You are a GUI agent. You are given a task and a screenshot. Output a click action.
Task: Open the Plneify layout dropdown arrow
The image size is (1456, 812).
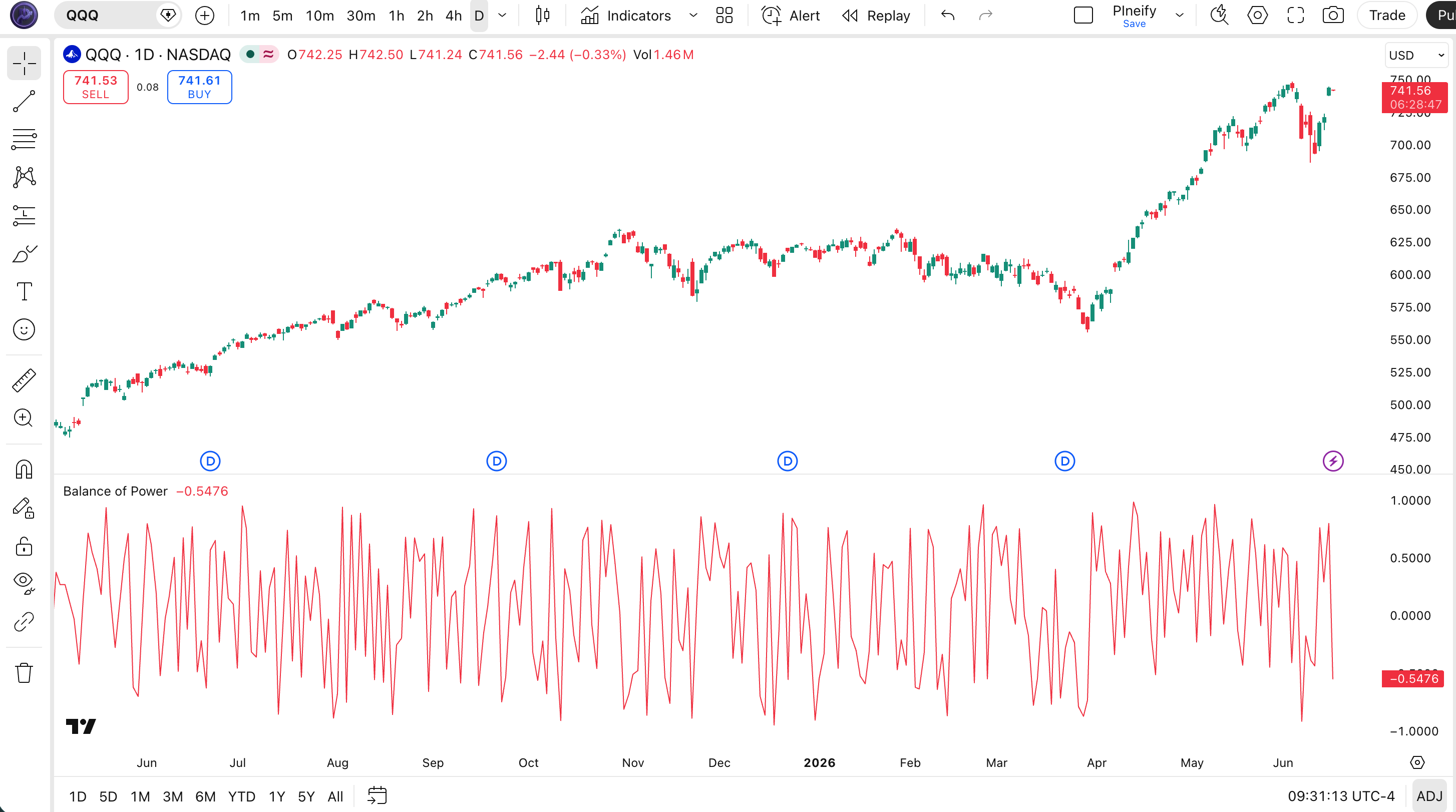[x=1180, y=15]
